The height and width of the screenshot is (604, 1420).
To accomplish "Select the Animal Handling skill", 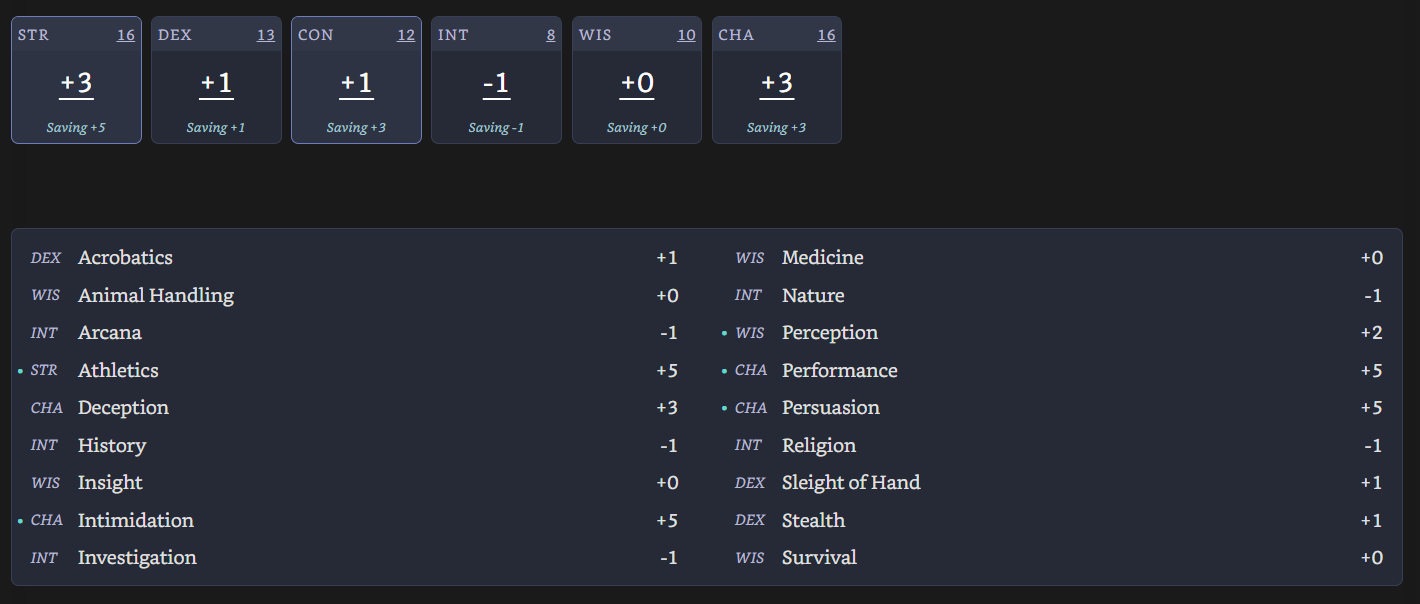I will pos(155,296).
